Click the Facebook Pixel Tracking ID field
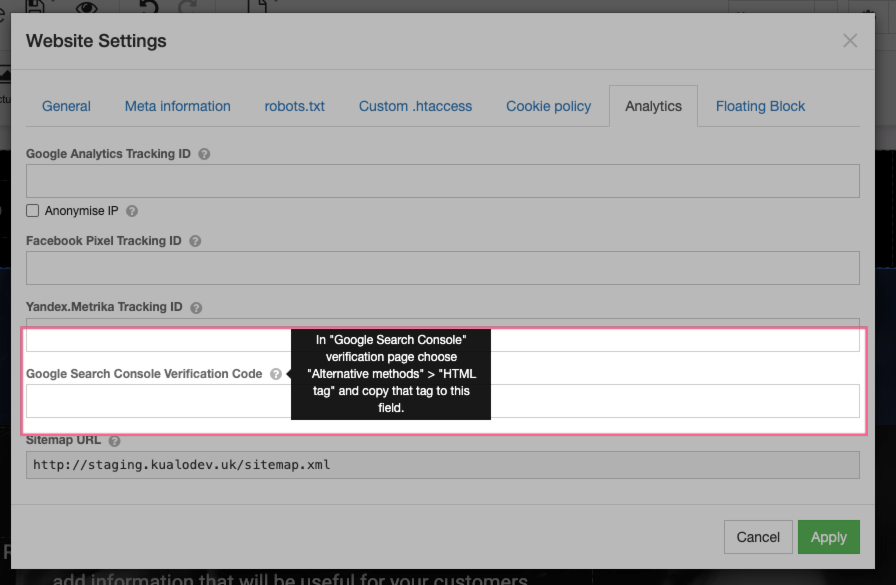The image size is (896, 585). 443,268
